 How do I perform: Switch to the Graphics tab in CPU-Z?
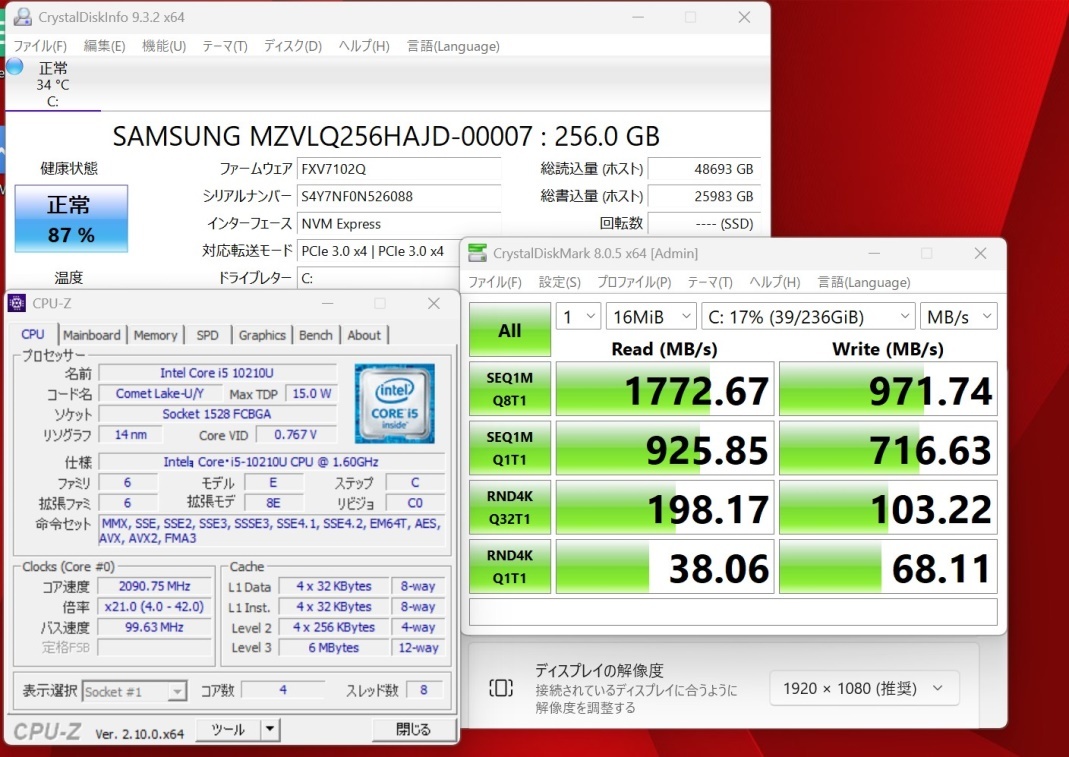coord(262,335)
